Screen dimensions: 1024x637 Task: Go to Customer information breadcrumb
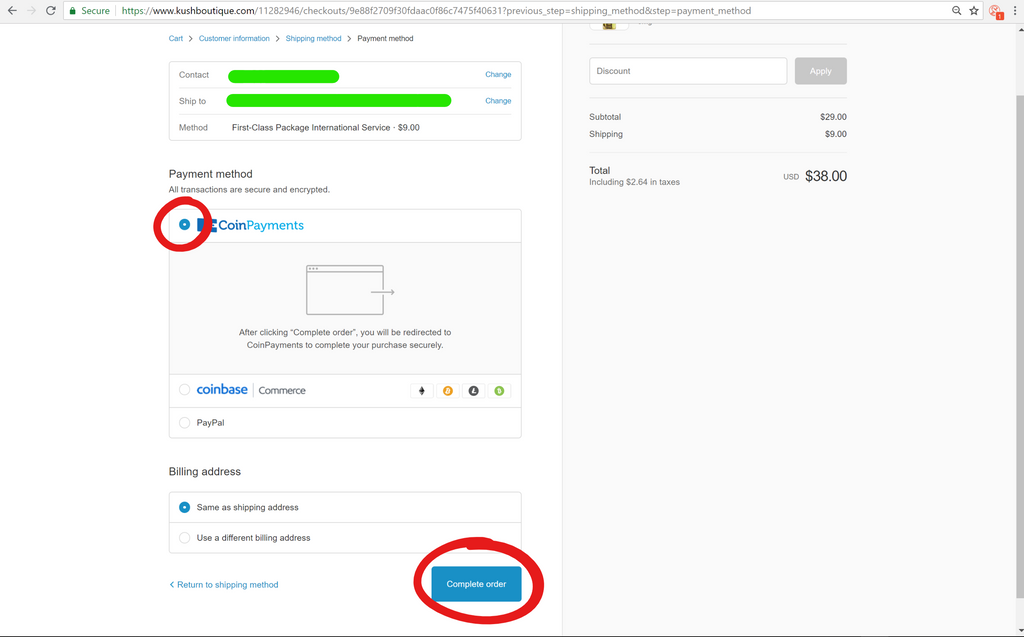(x=234, y=39)
